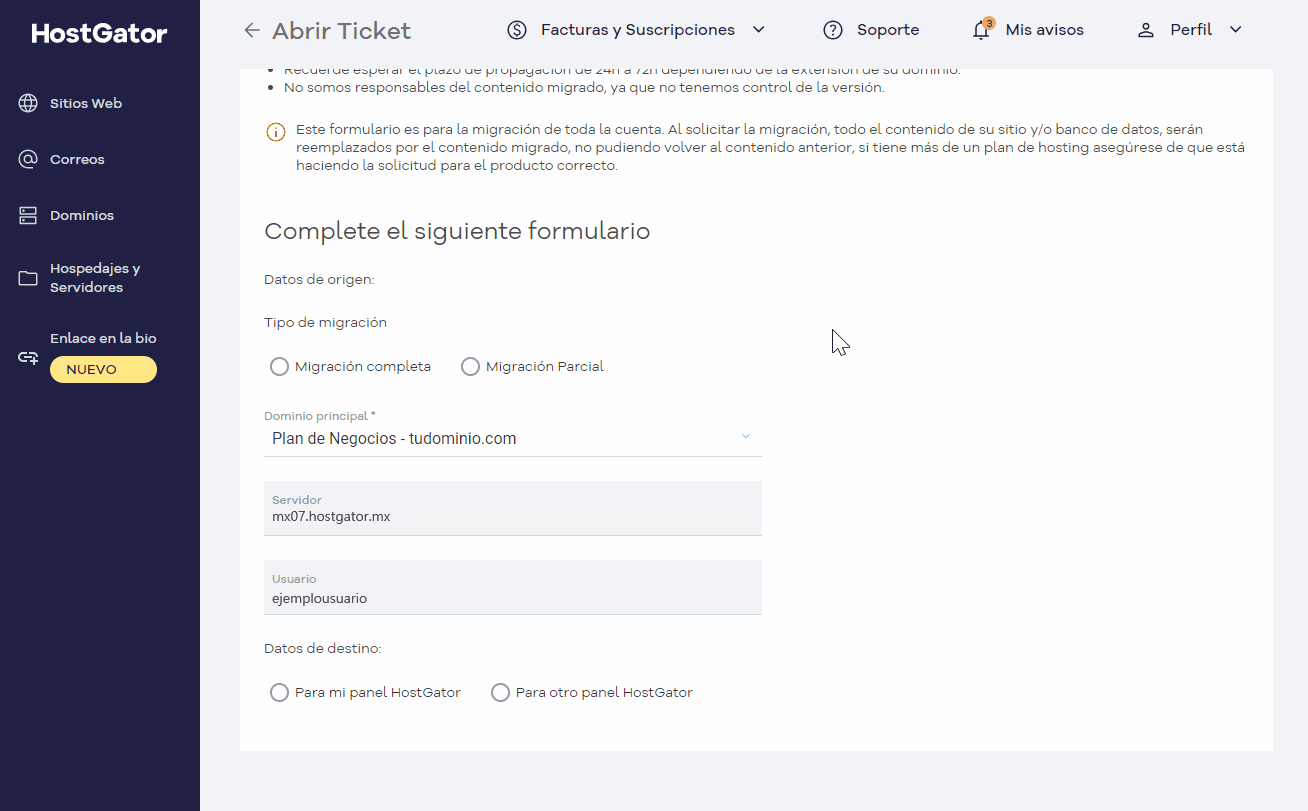Open Hospedajes y Servidores section
Screen dimensions: 1308x811
pos(95,278)
